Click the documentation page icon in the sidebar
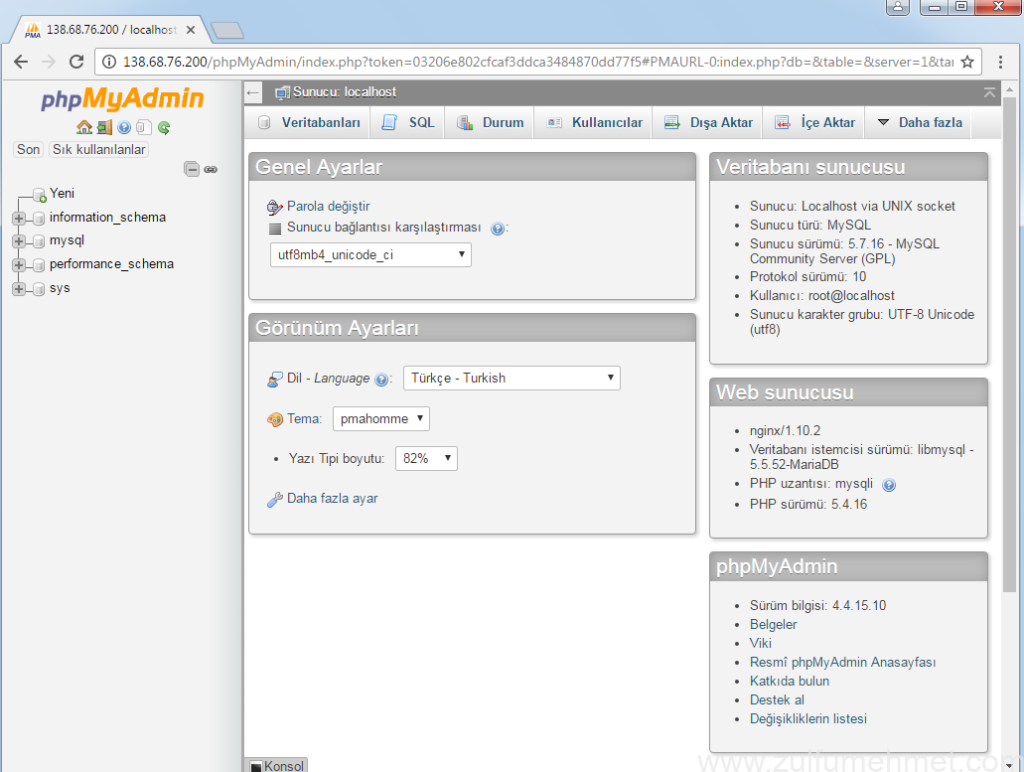Viewport: 1024px width, 772px height. tap(144, 128)
